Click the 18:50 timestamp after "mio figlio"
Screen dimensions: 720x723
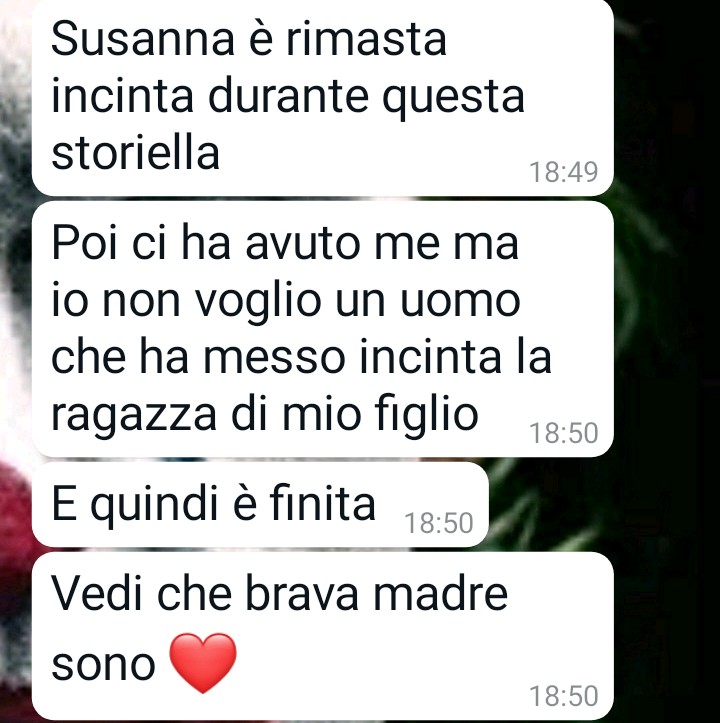coord(564,433)
